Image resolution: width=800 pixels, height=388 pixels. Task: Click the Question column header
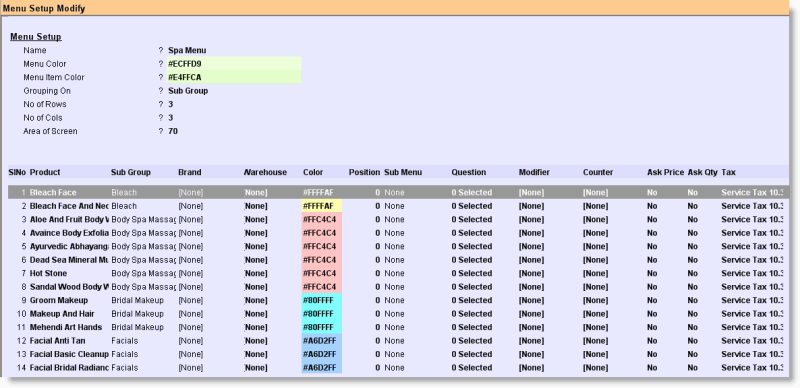[x=469, y=173]
